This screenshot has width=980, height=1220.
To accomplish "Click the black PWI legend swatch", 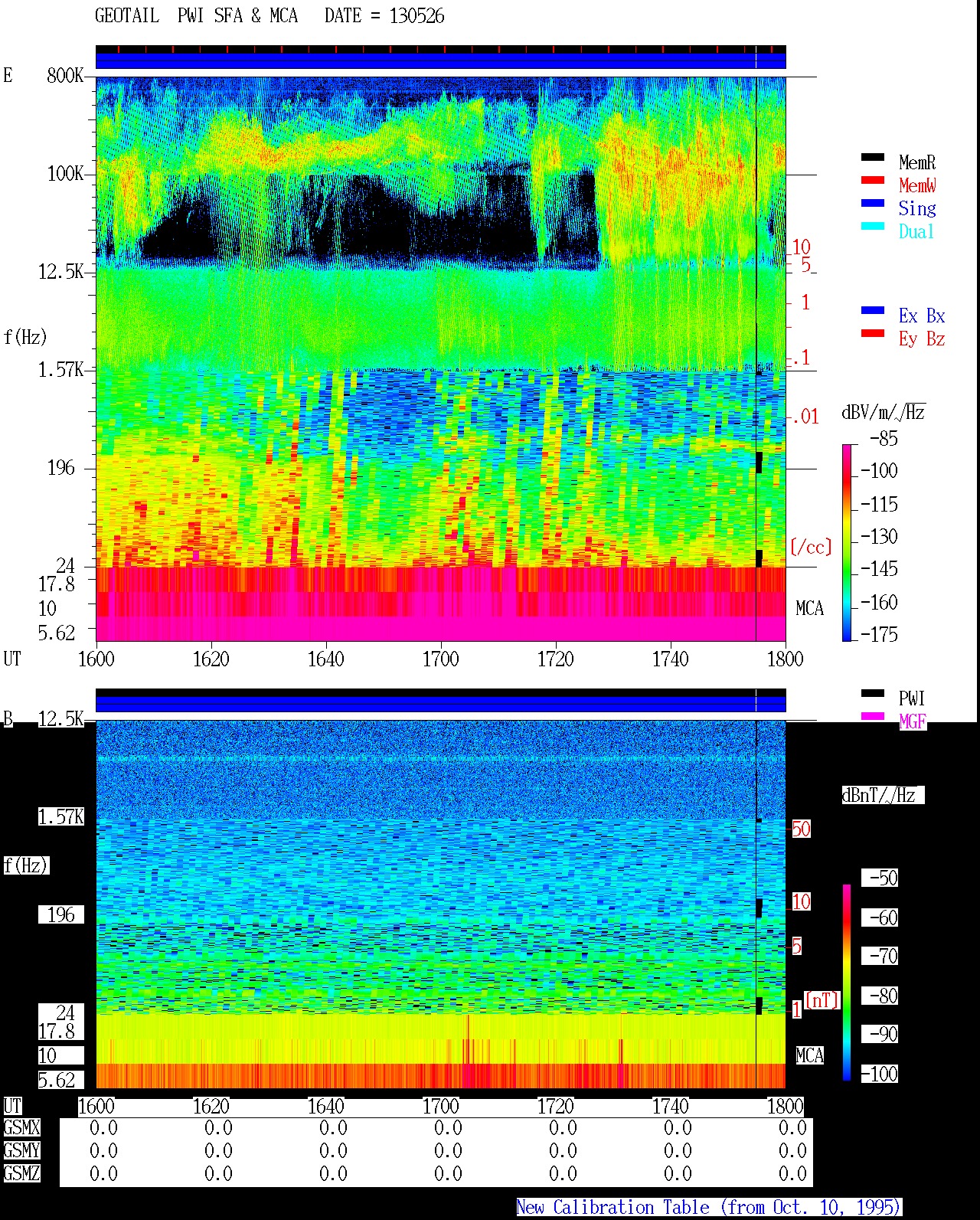I will pos(873,694).
